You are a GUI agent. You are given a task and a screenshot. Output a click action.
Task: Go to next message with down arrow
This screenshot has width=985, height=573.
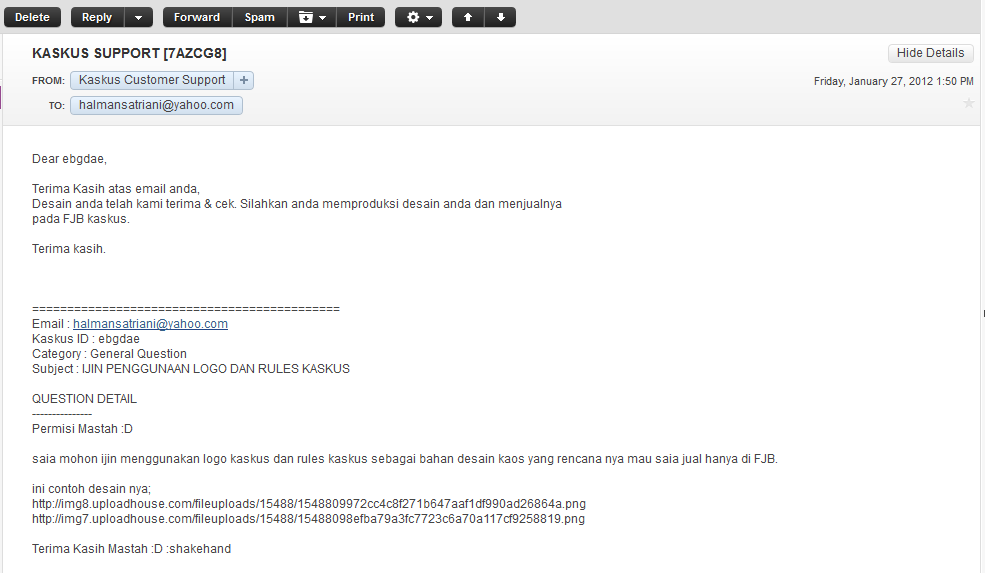pyautogui.click(x=501, y=17)
